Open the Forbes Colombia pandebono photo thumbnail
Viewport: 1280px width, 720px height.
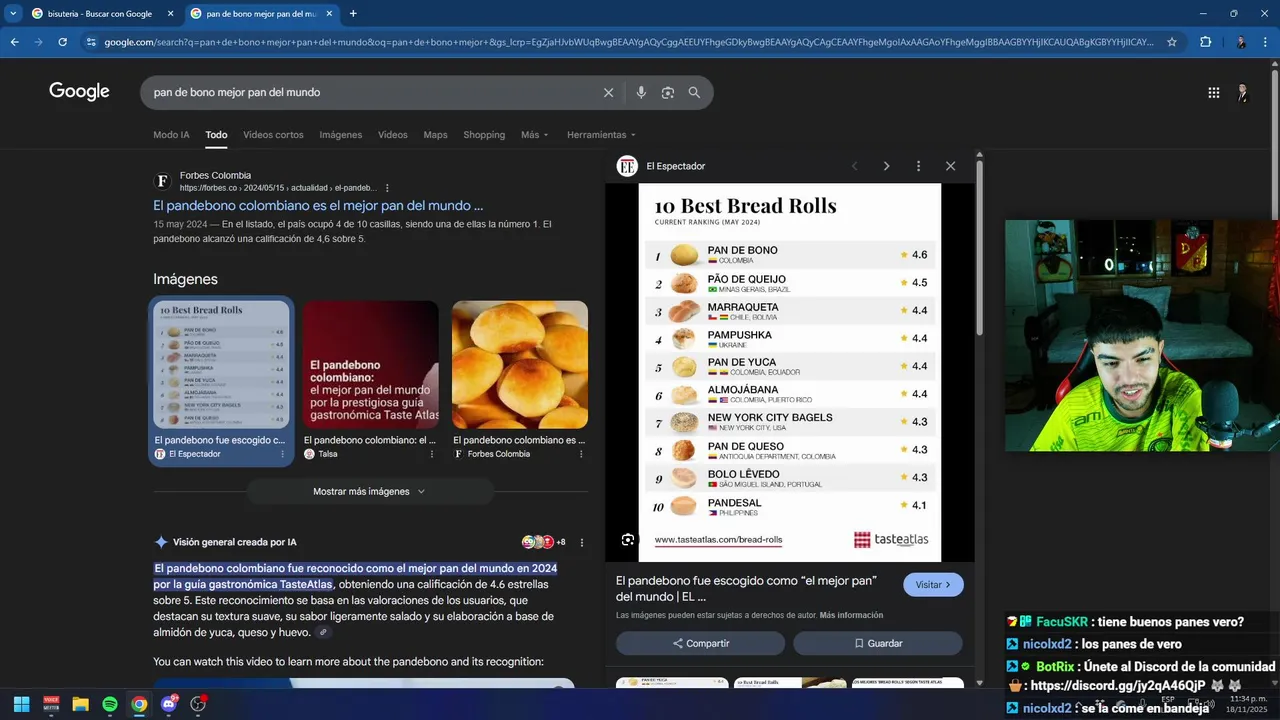tap(520, 365)
